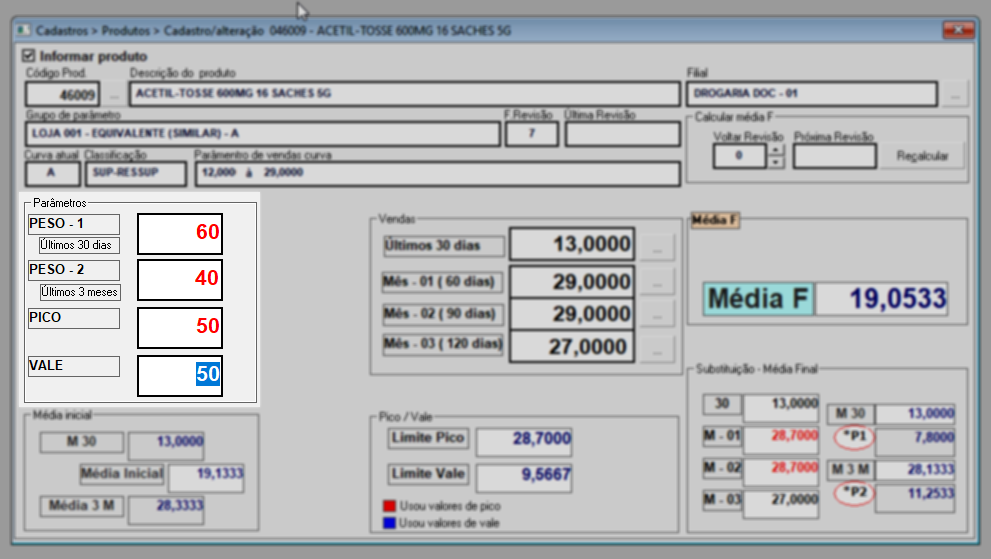This screenshot has width=991, height=559.
Task: Click Mês - 03 (120 dias) value 27,0000
Action: click(x=572, y=347)
